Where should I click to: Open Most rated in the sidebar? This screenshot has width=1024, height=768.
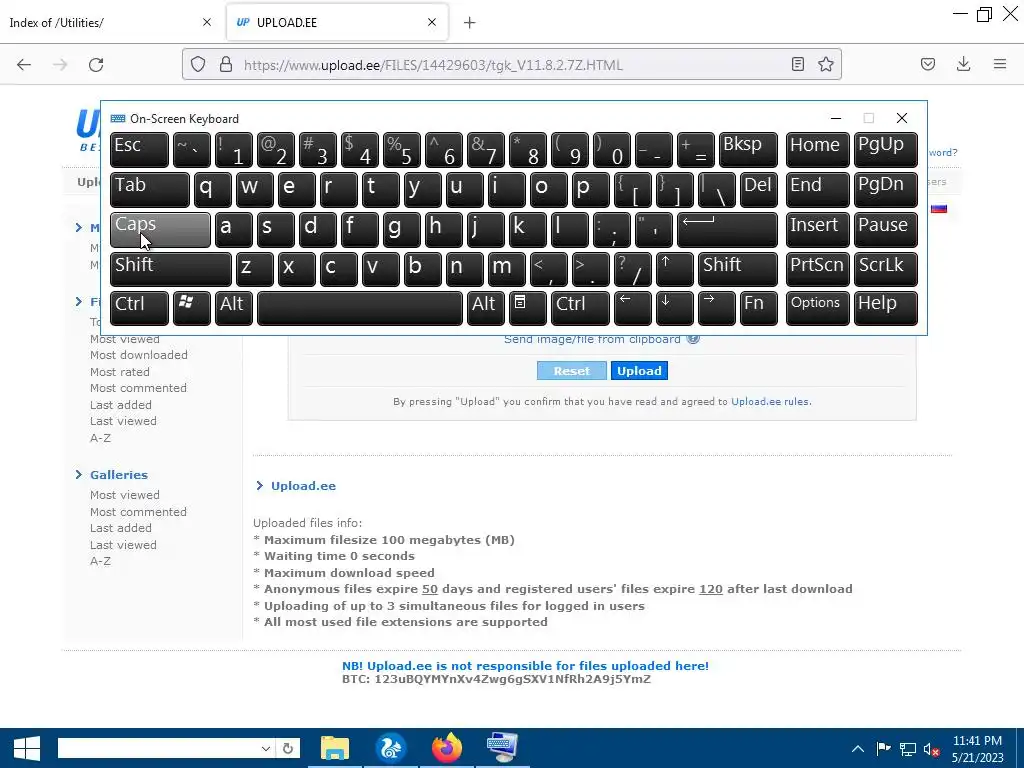(x=120, y=372)
